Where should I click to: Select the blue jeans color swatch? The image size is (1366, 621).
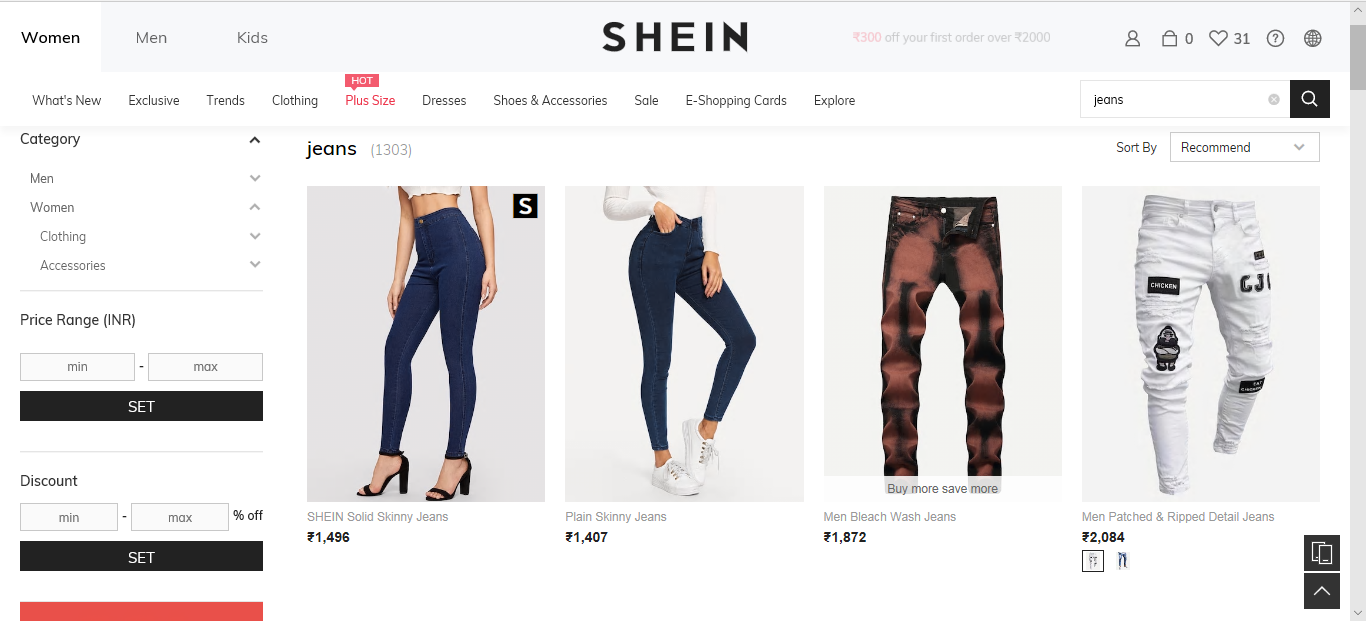point(1122,561)
